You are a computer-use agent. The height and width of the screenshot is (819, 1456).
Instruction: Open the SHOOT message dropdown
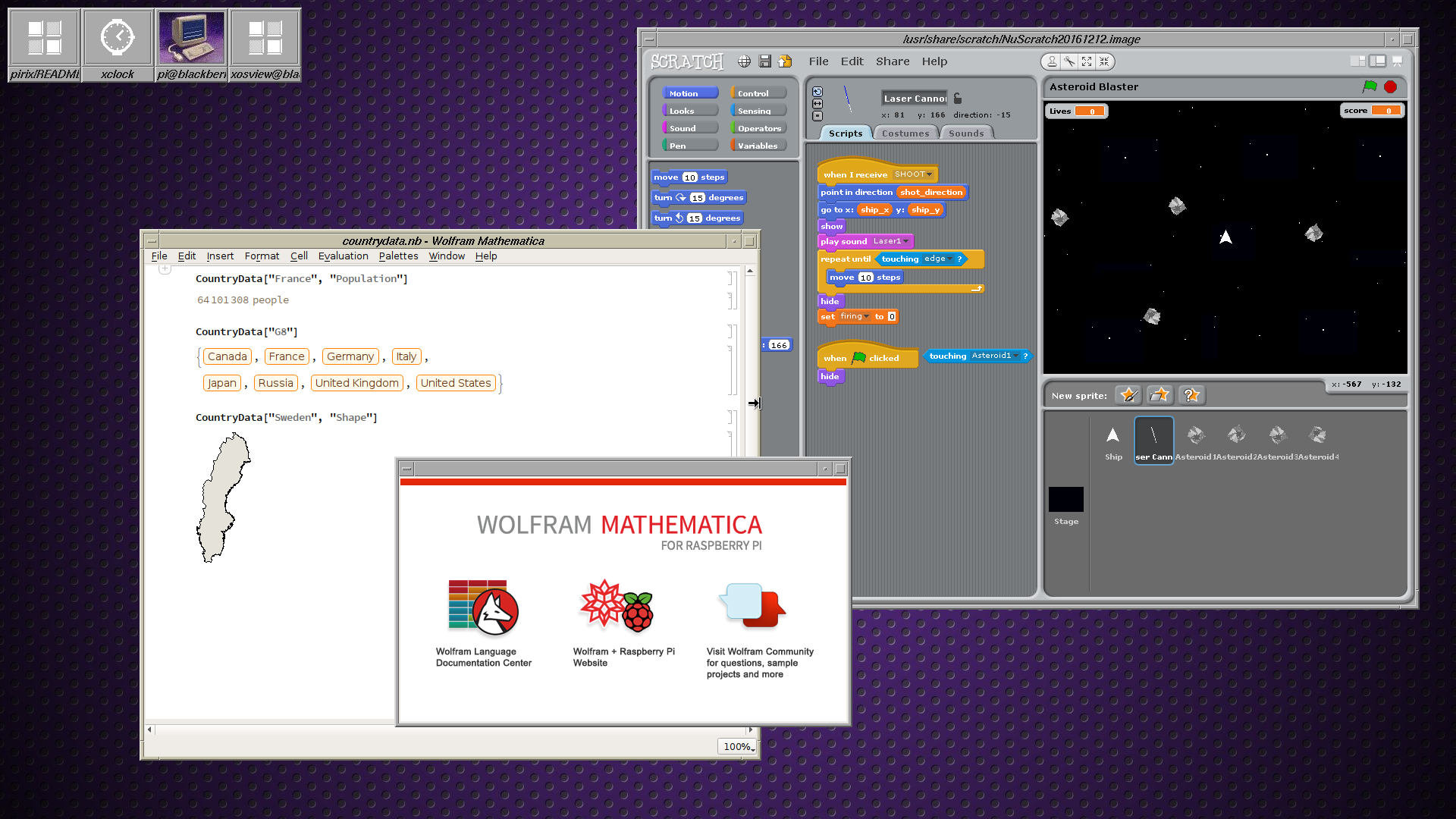(930, 174)
